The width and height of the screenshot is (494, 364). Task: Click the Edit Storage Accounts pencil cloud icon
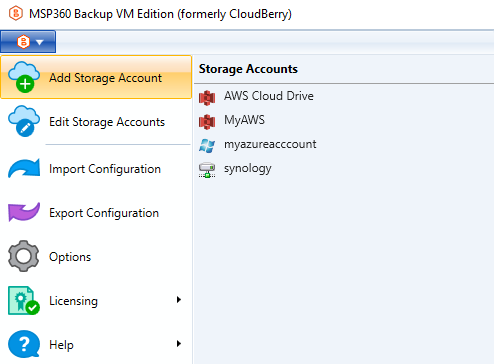[24, 121]
